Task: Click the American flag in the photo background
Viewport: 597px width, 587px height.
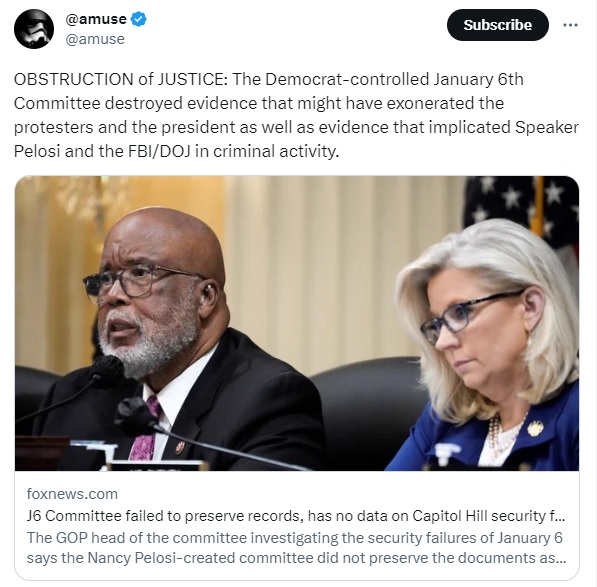Action: click(x=524, y=213)
